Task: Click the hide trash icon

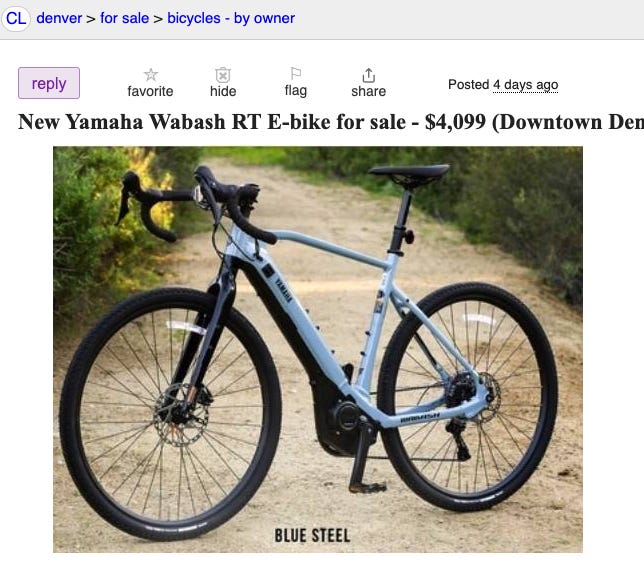Action: [223, 75]
